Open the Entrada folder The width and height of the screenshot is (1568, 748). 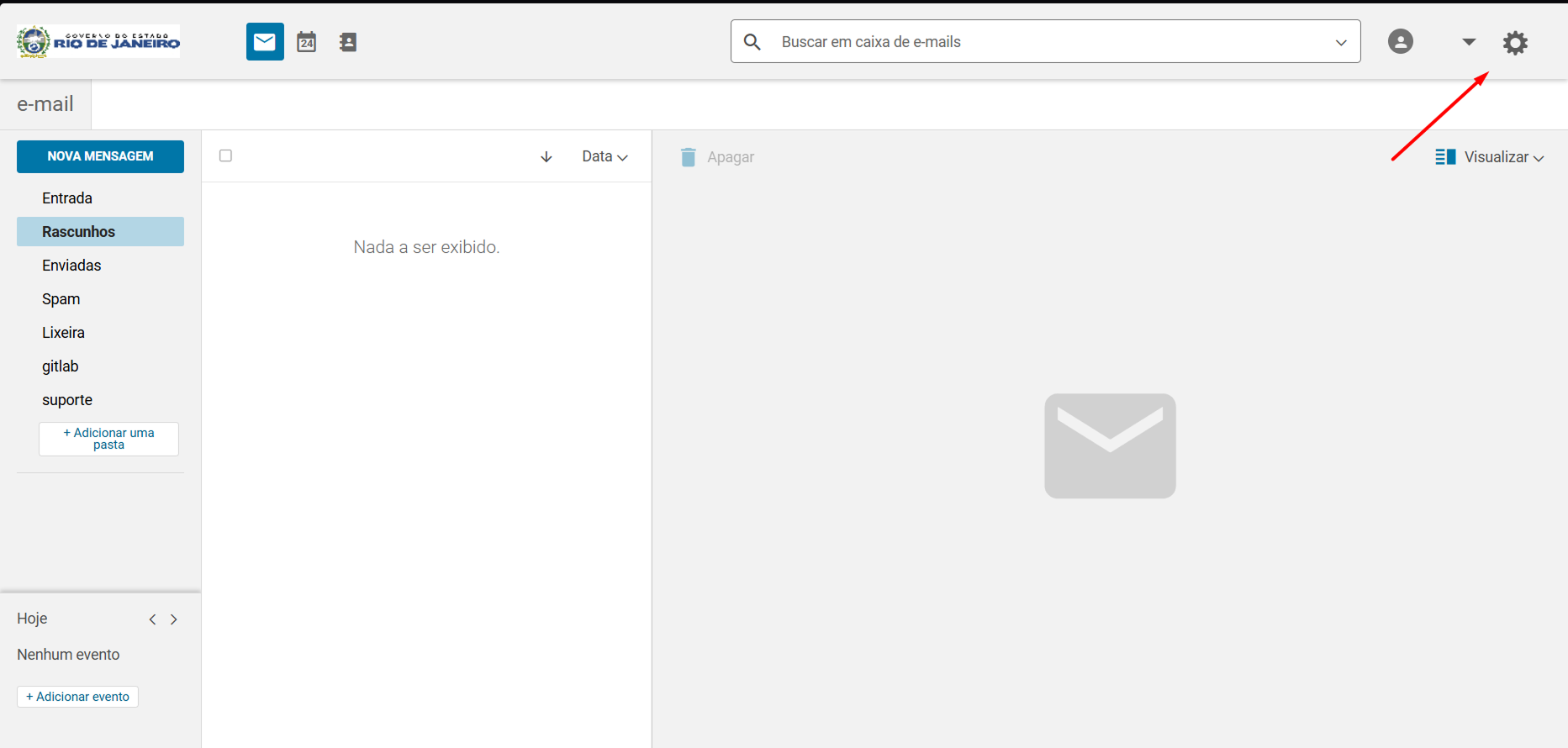67,198
